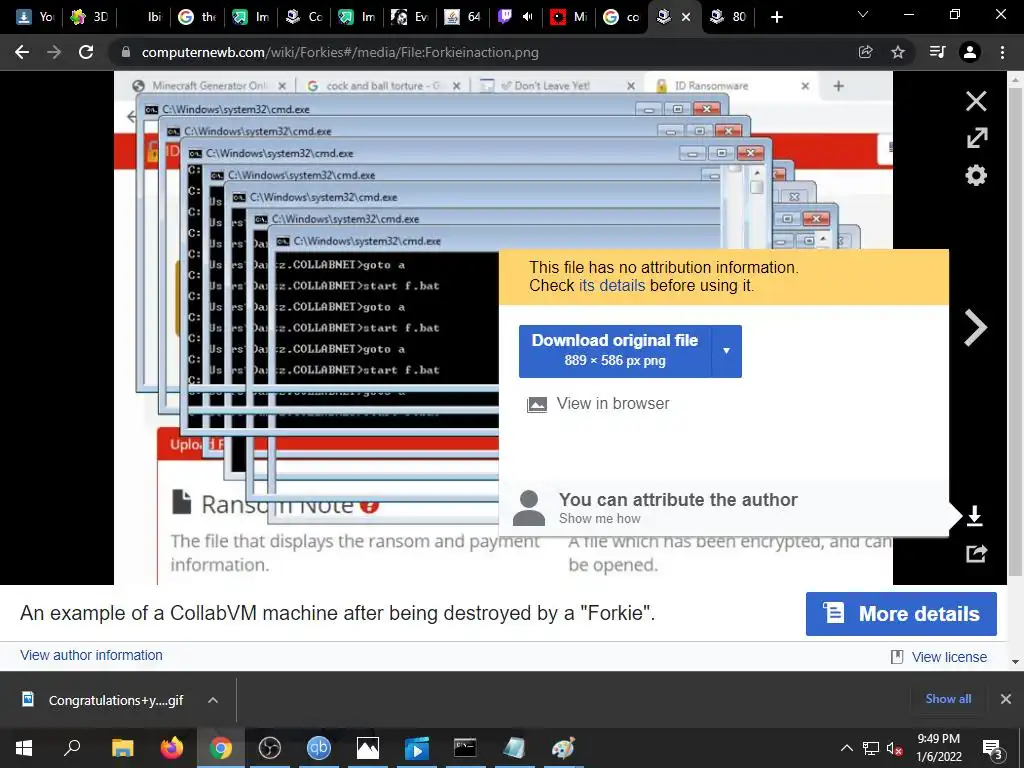Click the share/embed file icon in viewer
1024x768 pixels.
(976, 554)
